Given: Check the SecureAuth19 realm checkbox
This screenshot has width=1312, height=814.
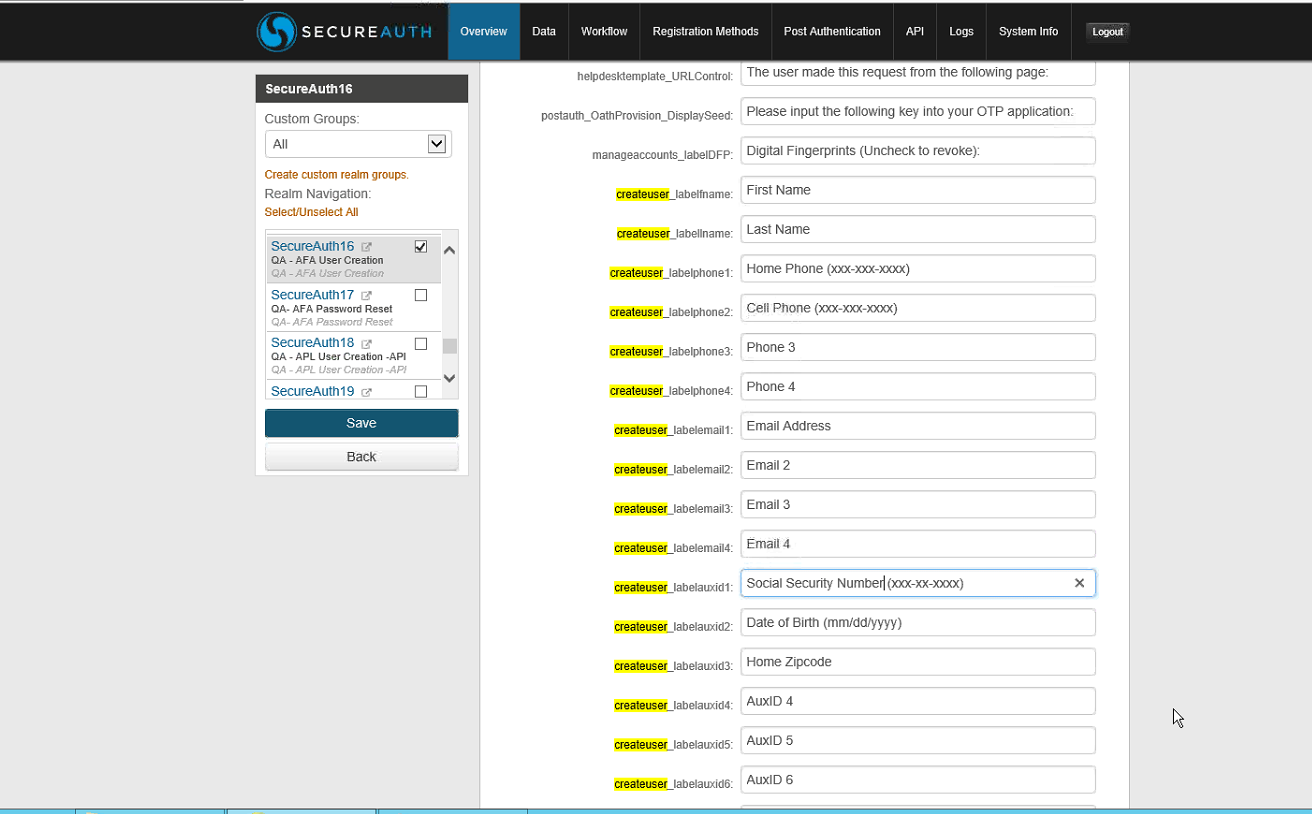Looking at the screenshot, I should pos(421,391).
